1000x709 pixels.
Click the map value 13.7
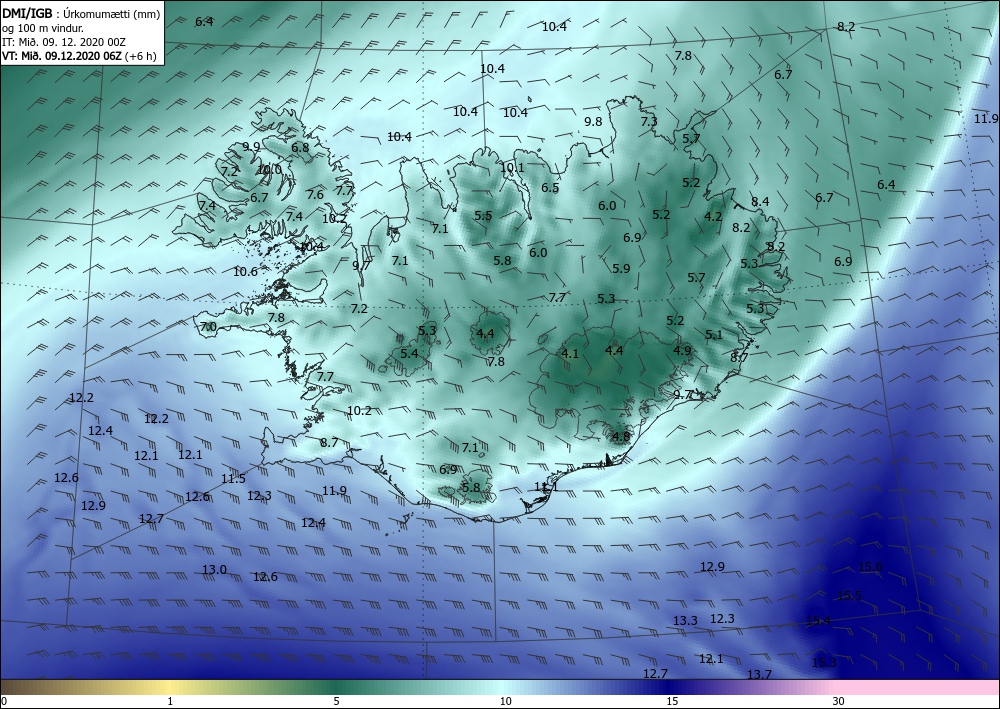click(759, 675)
